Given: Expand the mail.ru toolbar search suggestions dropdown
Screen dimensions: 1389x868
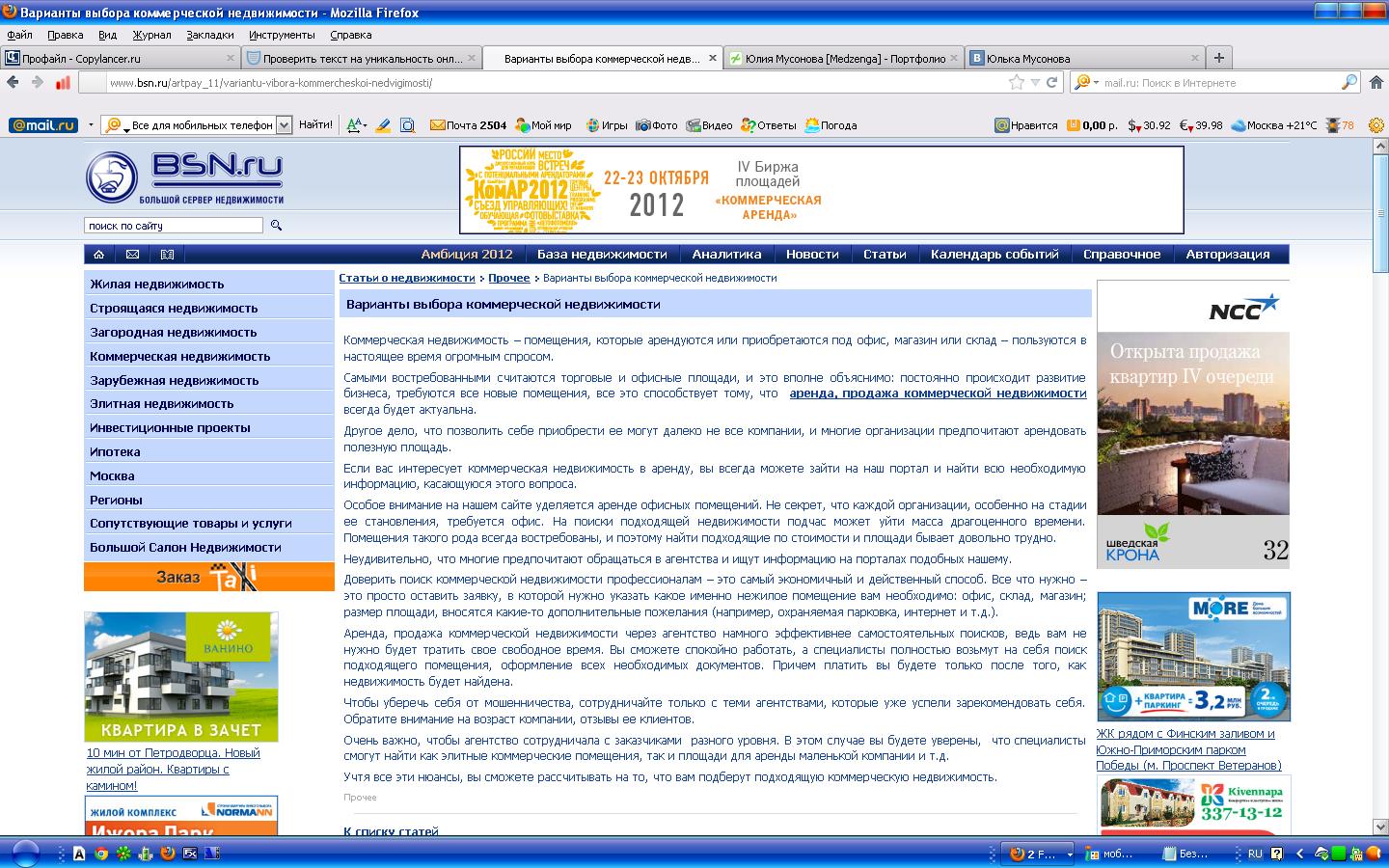Looking at the screenshot, I should point(284,125).
